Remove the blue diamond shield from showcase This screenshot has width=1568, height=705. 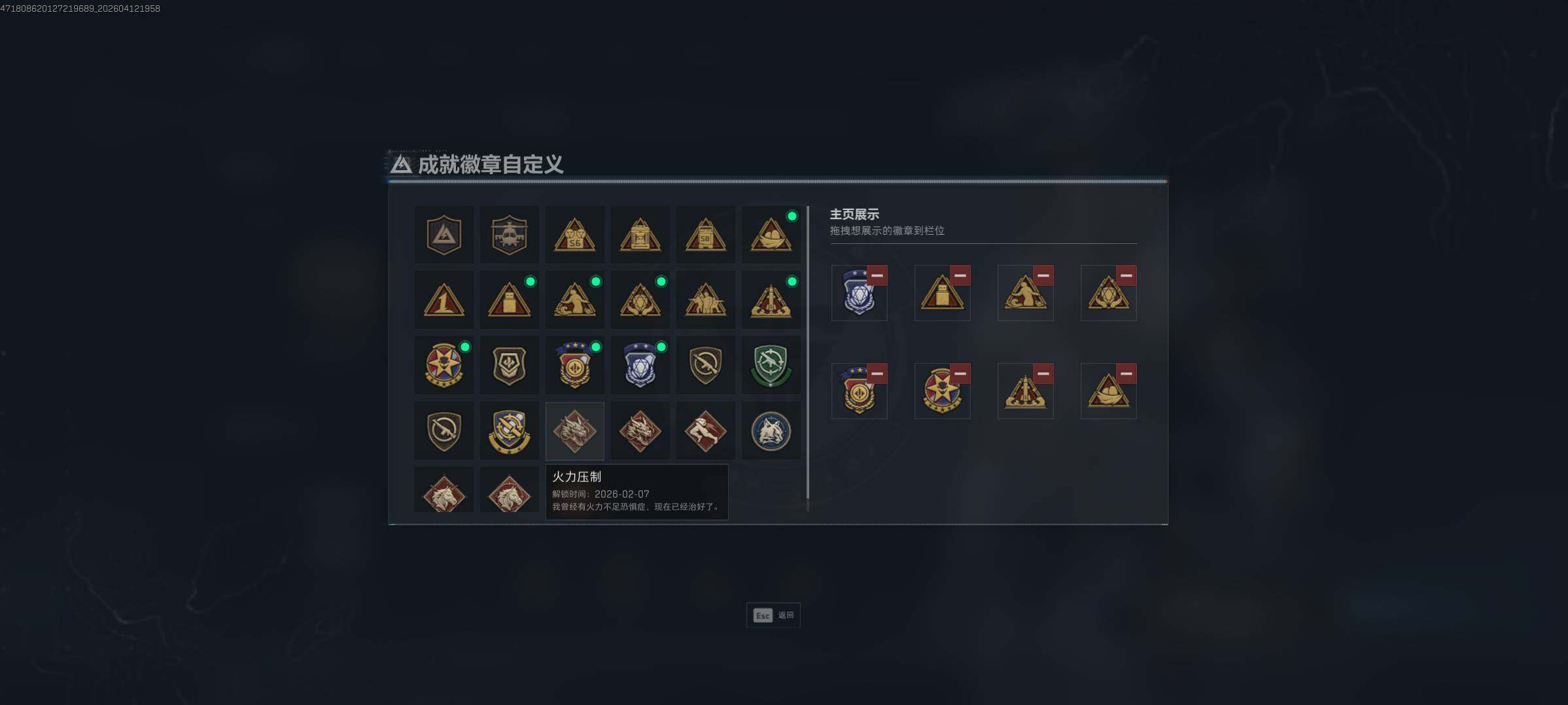coord(877,275)
